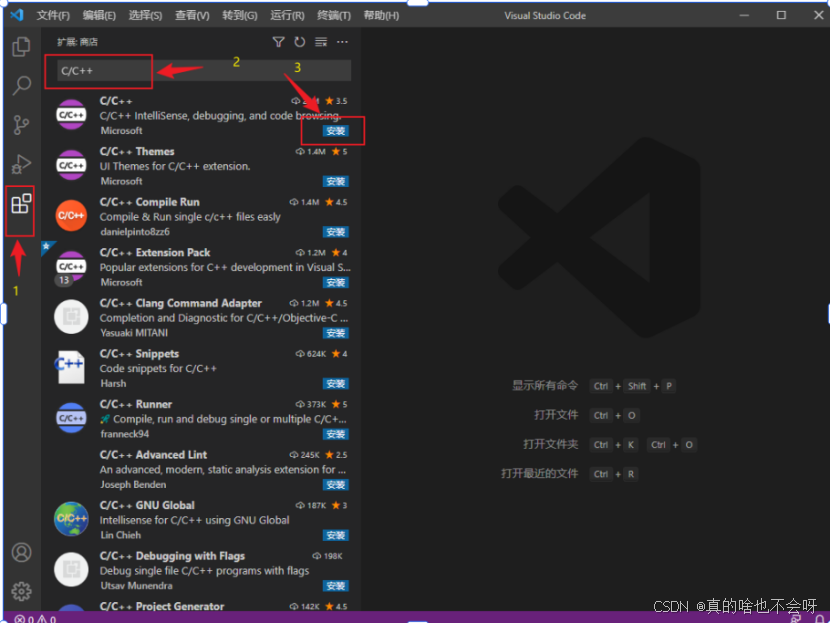Click publisher name Yasuaki MITANI

click(134, 333)
